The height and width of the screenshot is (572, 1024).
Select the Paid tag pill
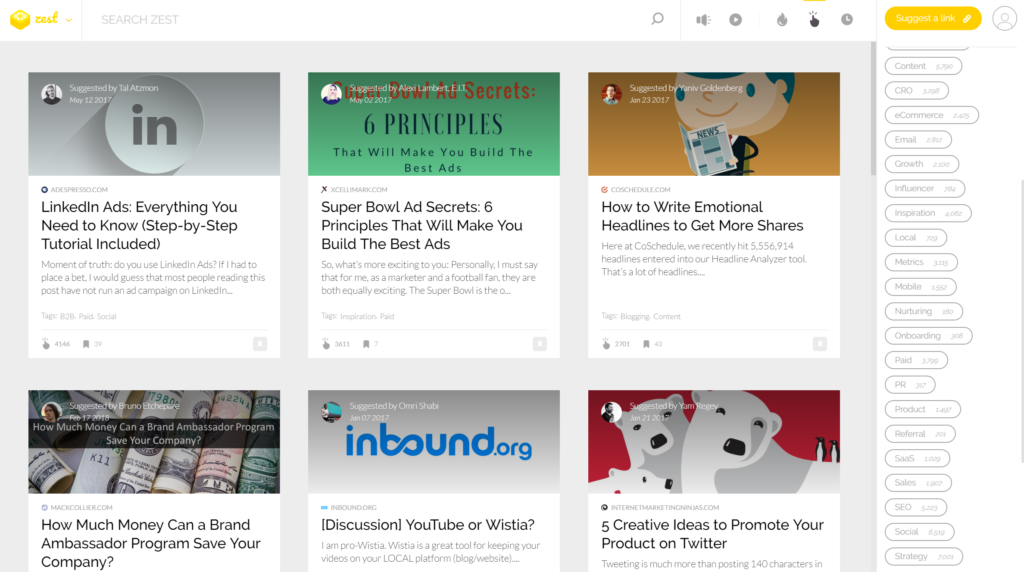[916, 360]
